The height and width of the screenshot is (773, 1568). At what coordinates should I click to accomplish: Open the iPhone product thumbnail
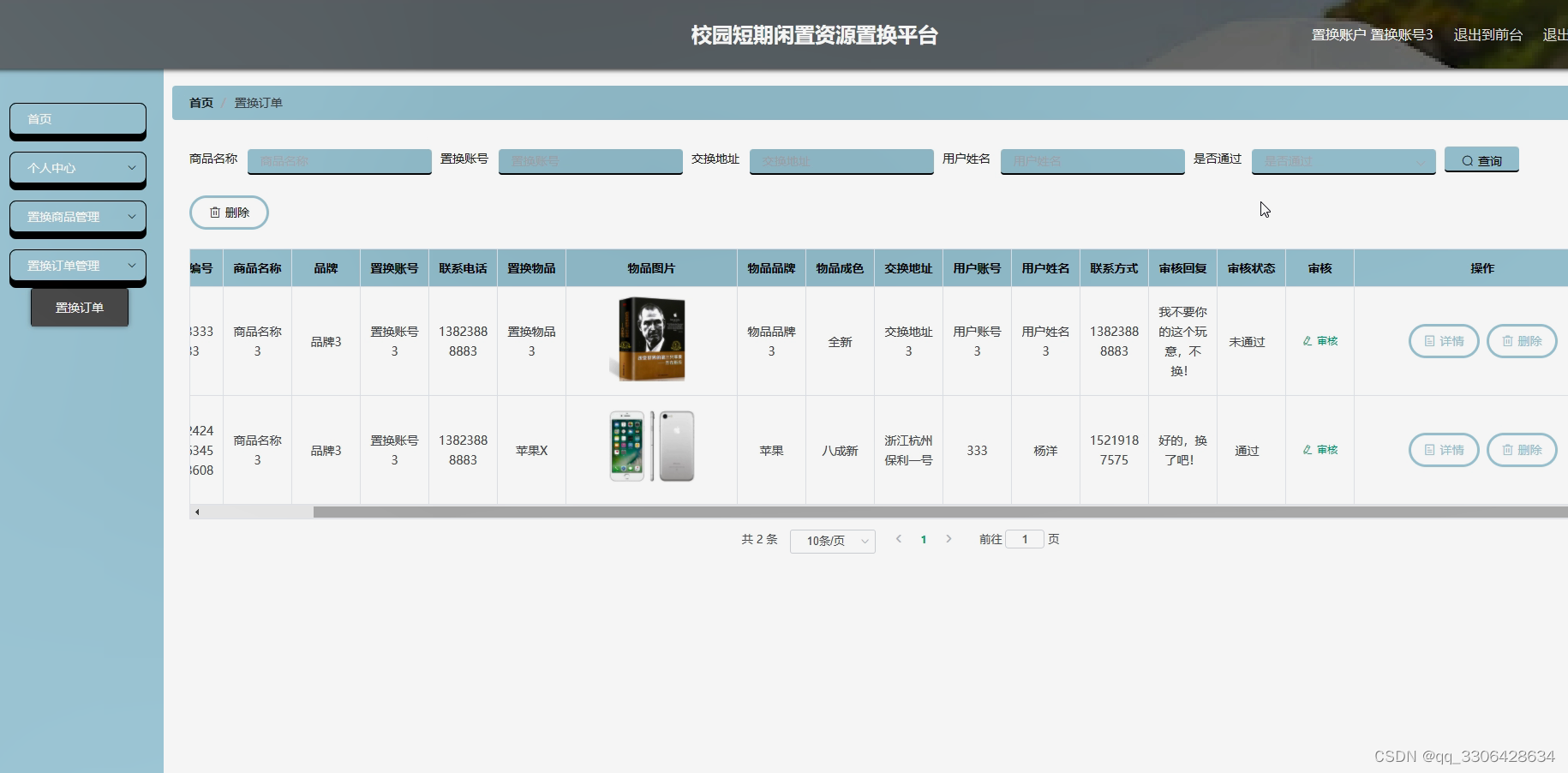click(651, 446)
